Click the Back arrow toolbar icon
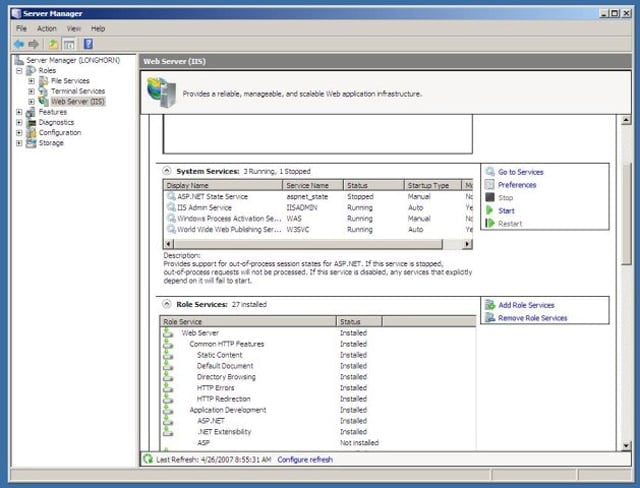The width and height of the screenshot is (640, 488). click(x=19, y=44)
